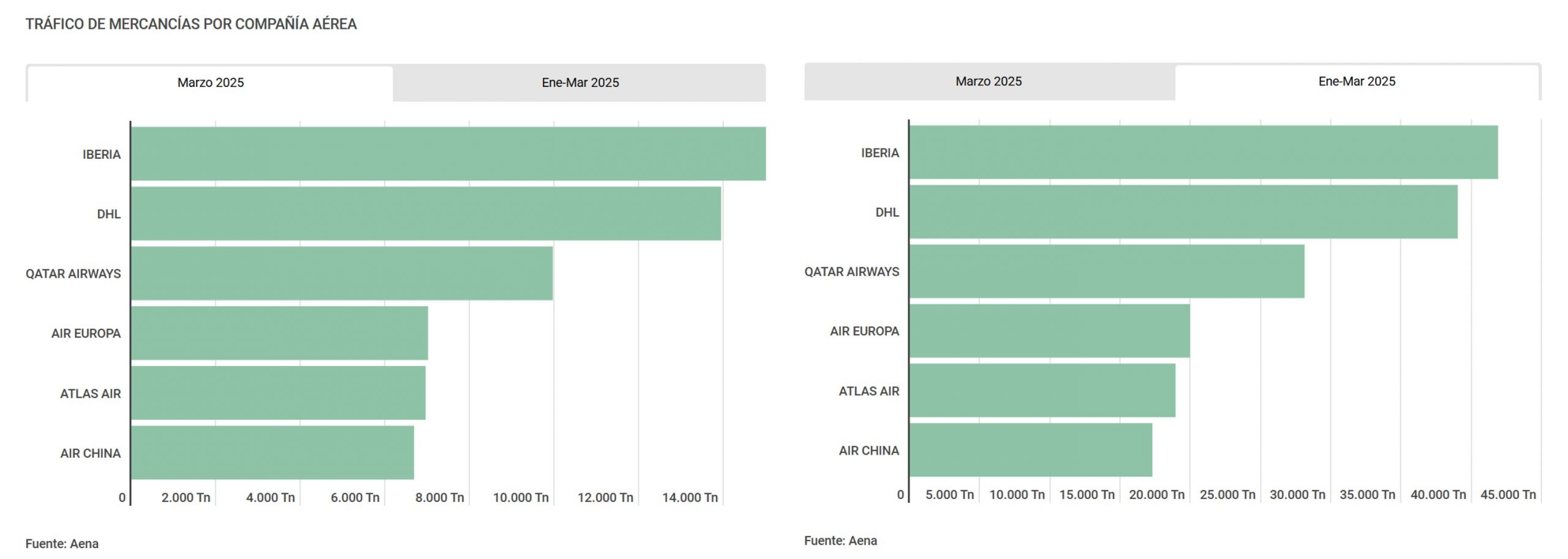Select the active Ene-Mar 2025 tab in right chart
This screenshot has height=559, width=1568.
1357,82
